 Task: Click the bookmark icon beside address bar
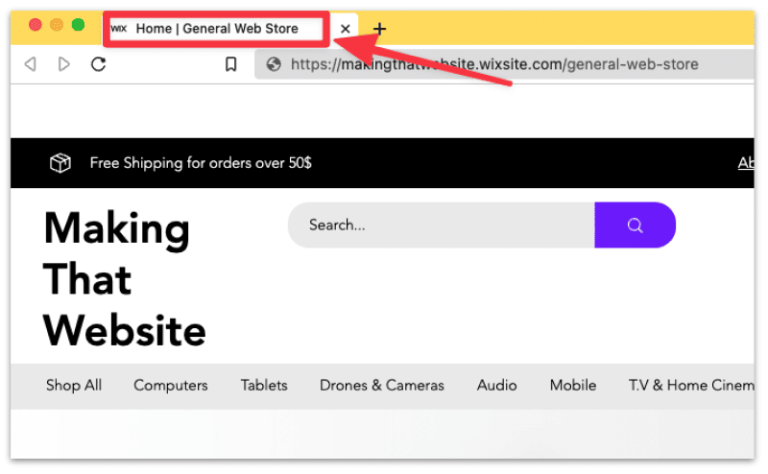(x=231, y=64)
